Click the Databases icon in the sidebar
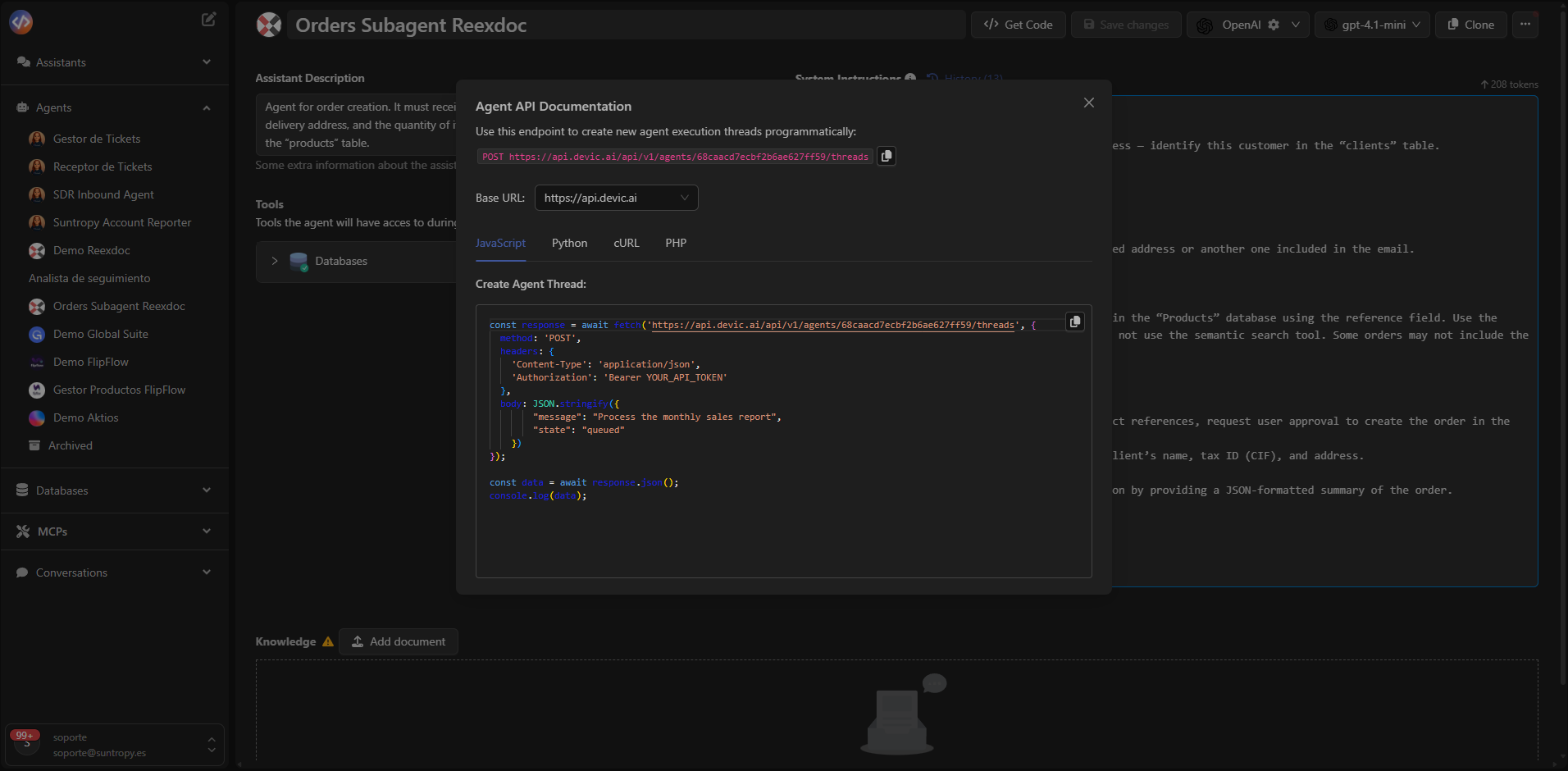The height and width of the screenshot is (771, 1568). click(22, 490)
